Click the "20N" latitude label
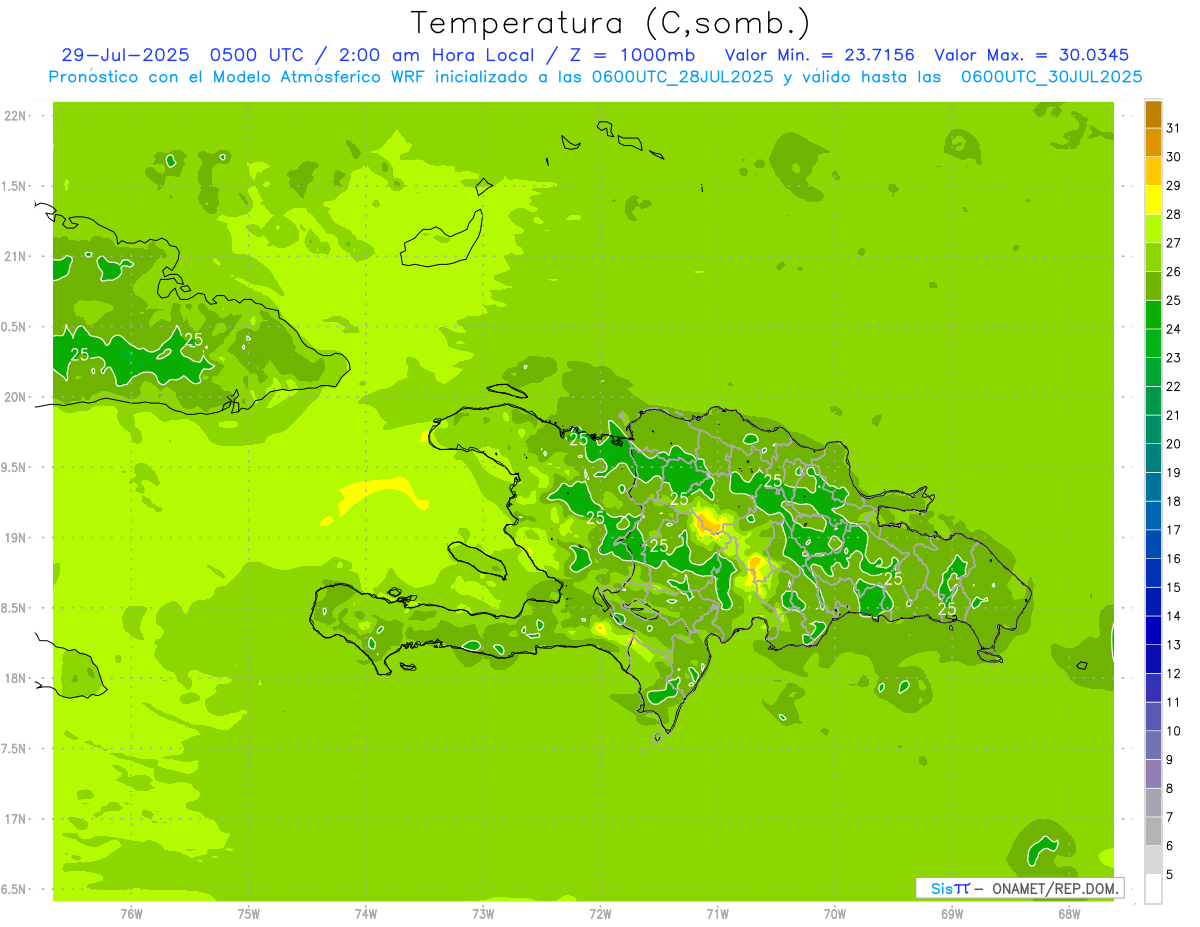This screenshot has width=1200, height=927. (x=15, y=397)
